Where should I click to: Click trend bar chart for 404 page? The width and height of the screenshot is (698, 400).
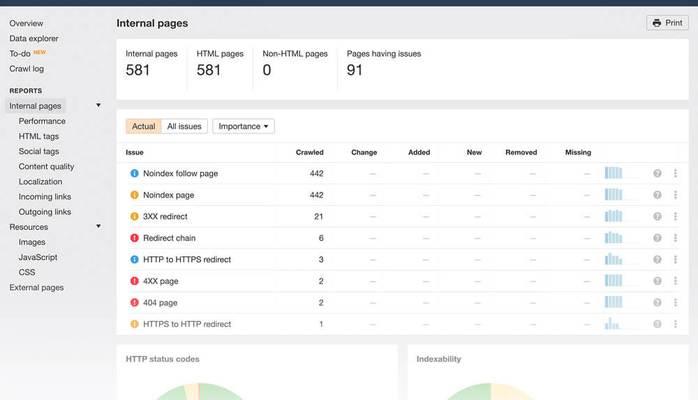click(613, 302)
